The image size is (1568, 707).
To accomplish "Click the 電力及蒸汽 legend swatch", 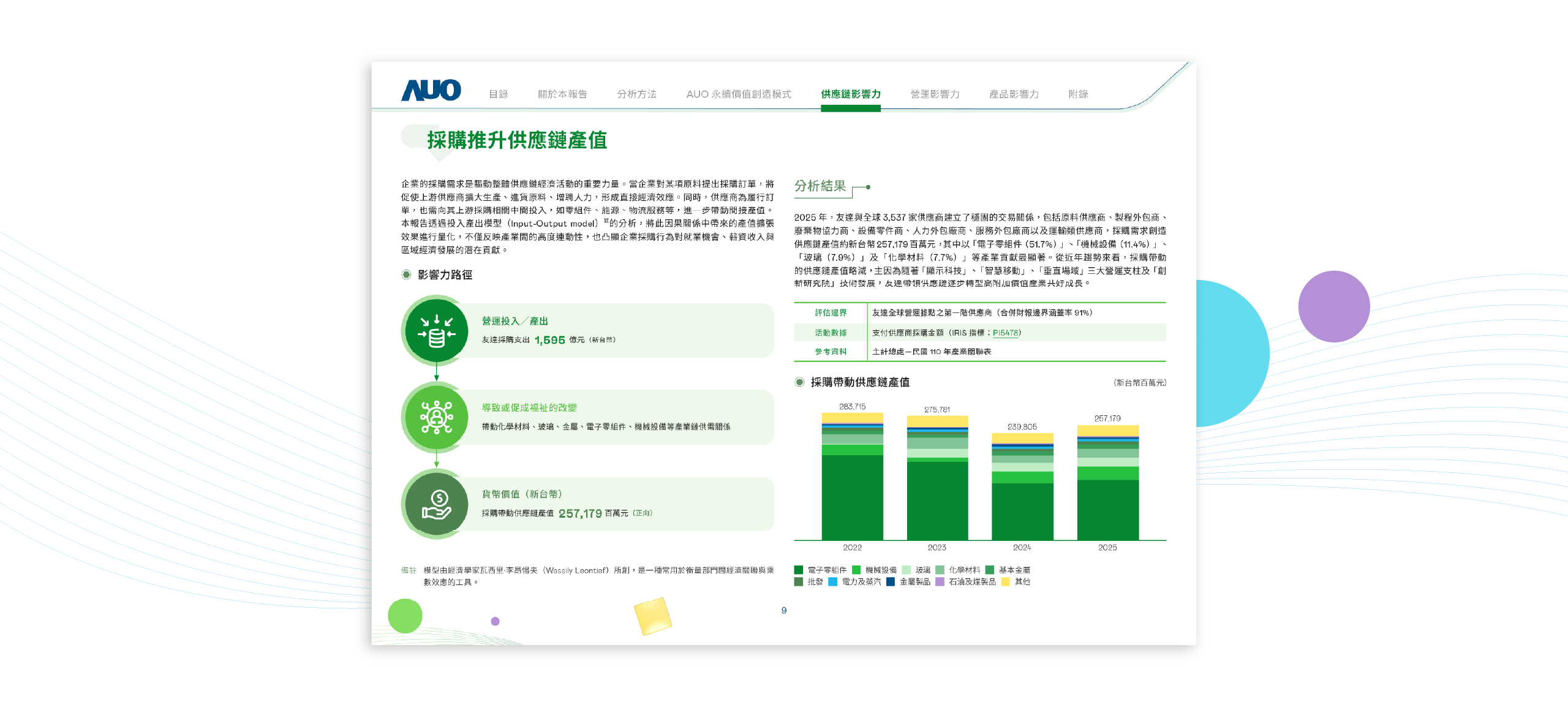I will click(832, 582).
